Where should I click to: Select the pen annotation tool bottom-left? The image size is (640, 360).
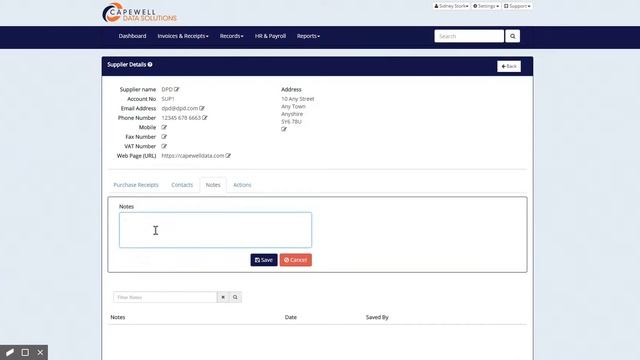tap(9, 352)
